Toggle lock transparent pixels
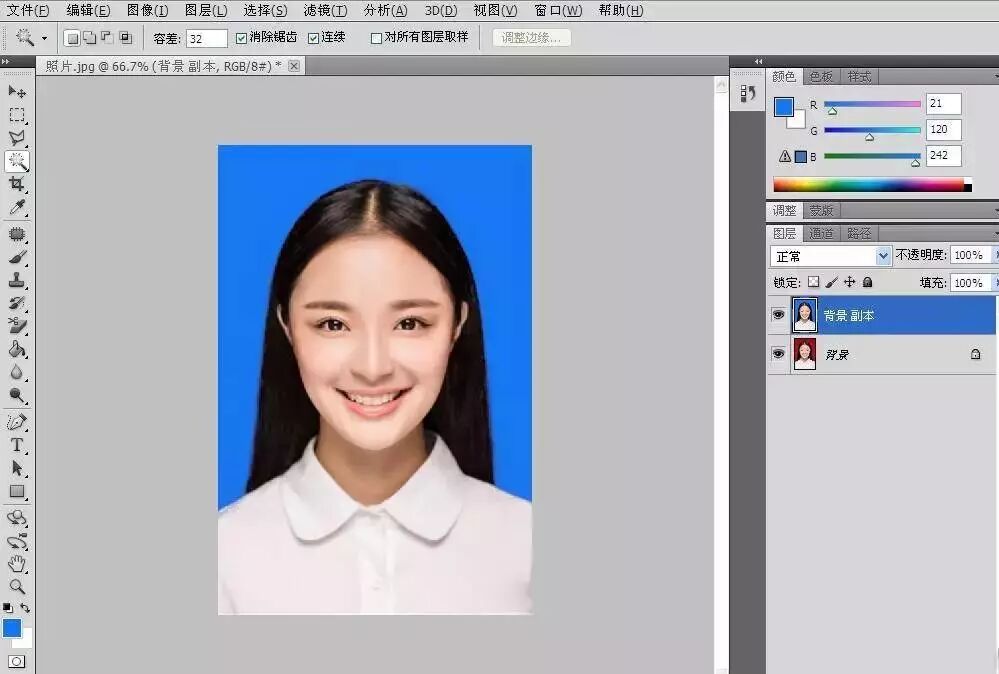 pyautogui.click(x=814, y=282)
